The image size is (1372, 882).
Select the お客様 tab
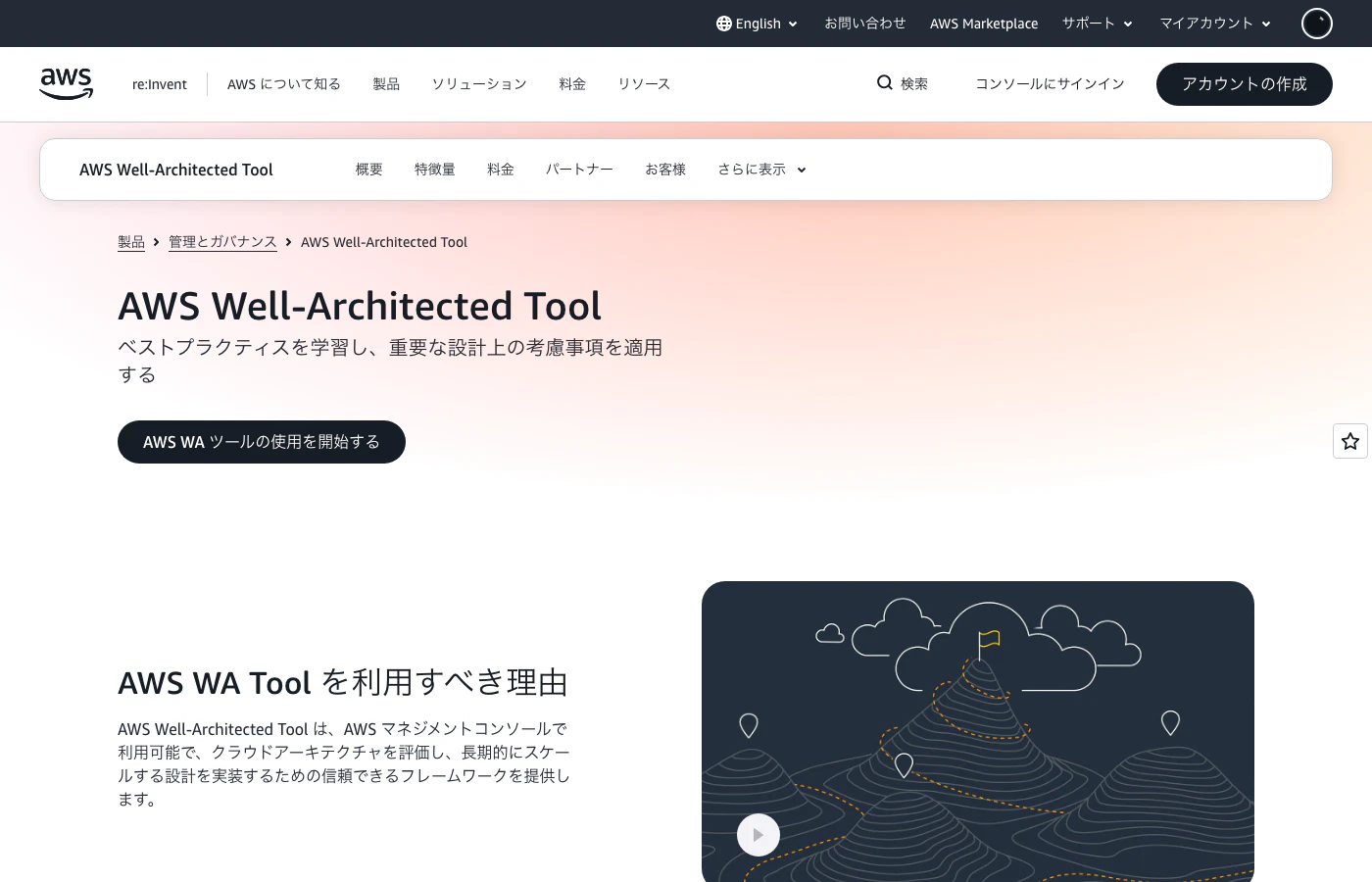665,170
